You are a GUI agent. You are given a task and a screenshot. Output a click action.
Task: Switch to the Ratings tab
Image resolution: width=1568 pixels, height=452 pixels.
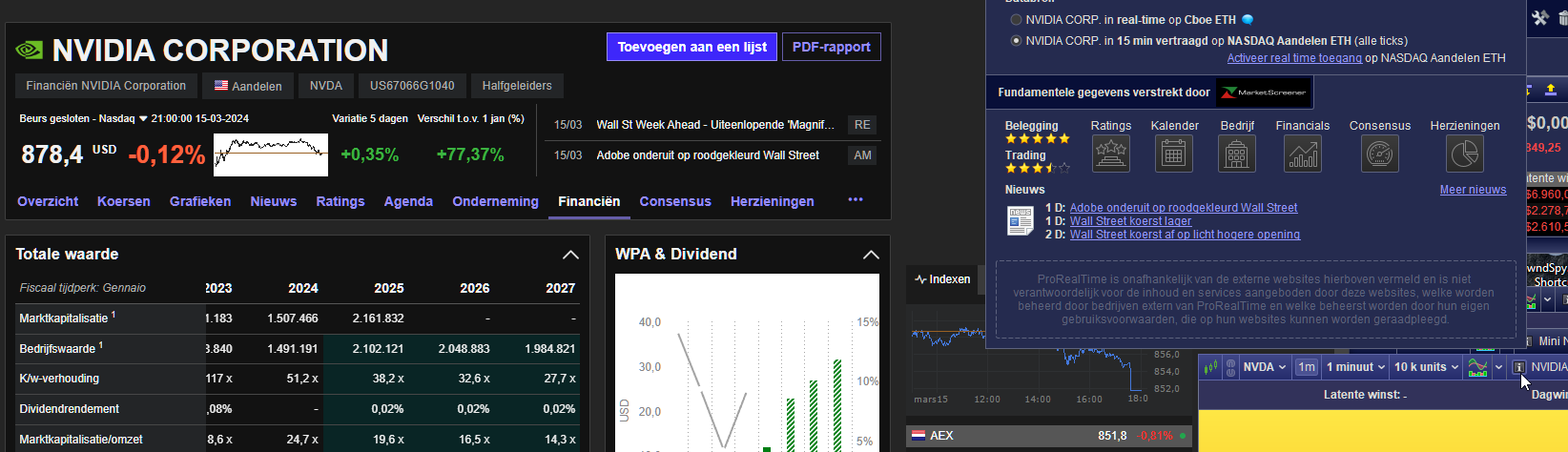point(340,201)
